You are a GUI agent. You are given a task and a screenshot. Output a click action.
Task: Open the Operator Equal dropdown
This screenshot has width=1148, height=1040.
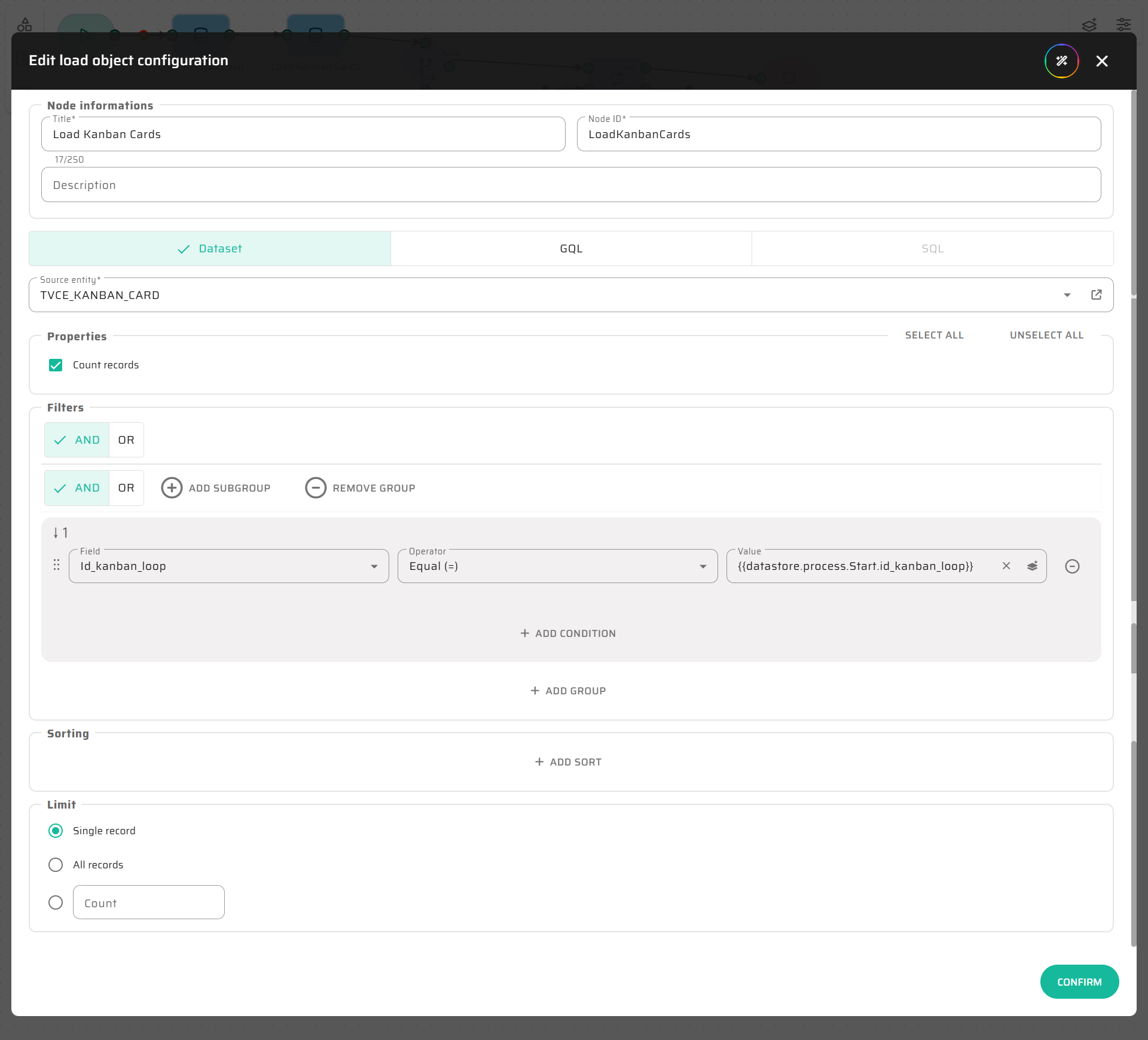703,566
